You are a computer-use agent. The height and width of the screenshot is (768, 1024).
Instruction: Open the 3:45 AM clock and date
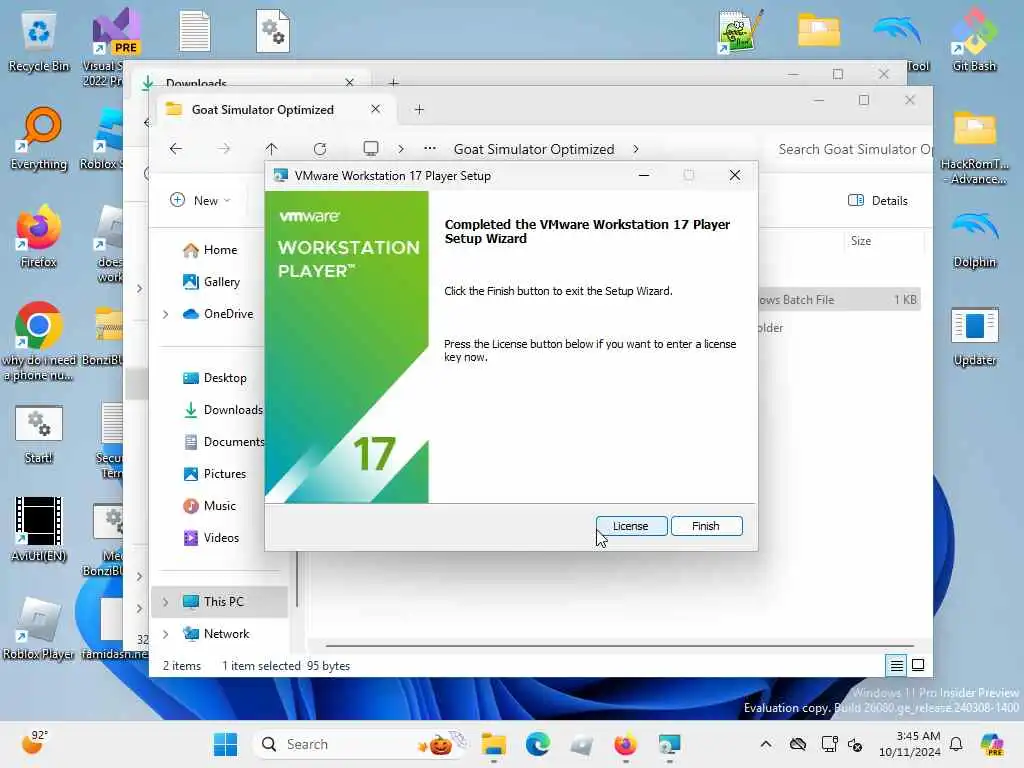910,744
